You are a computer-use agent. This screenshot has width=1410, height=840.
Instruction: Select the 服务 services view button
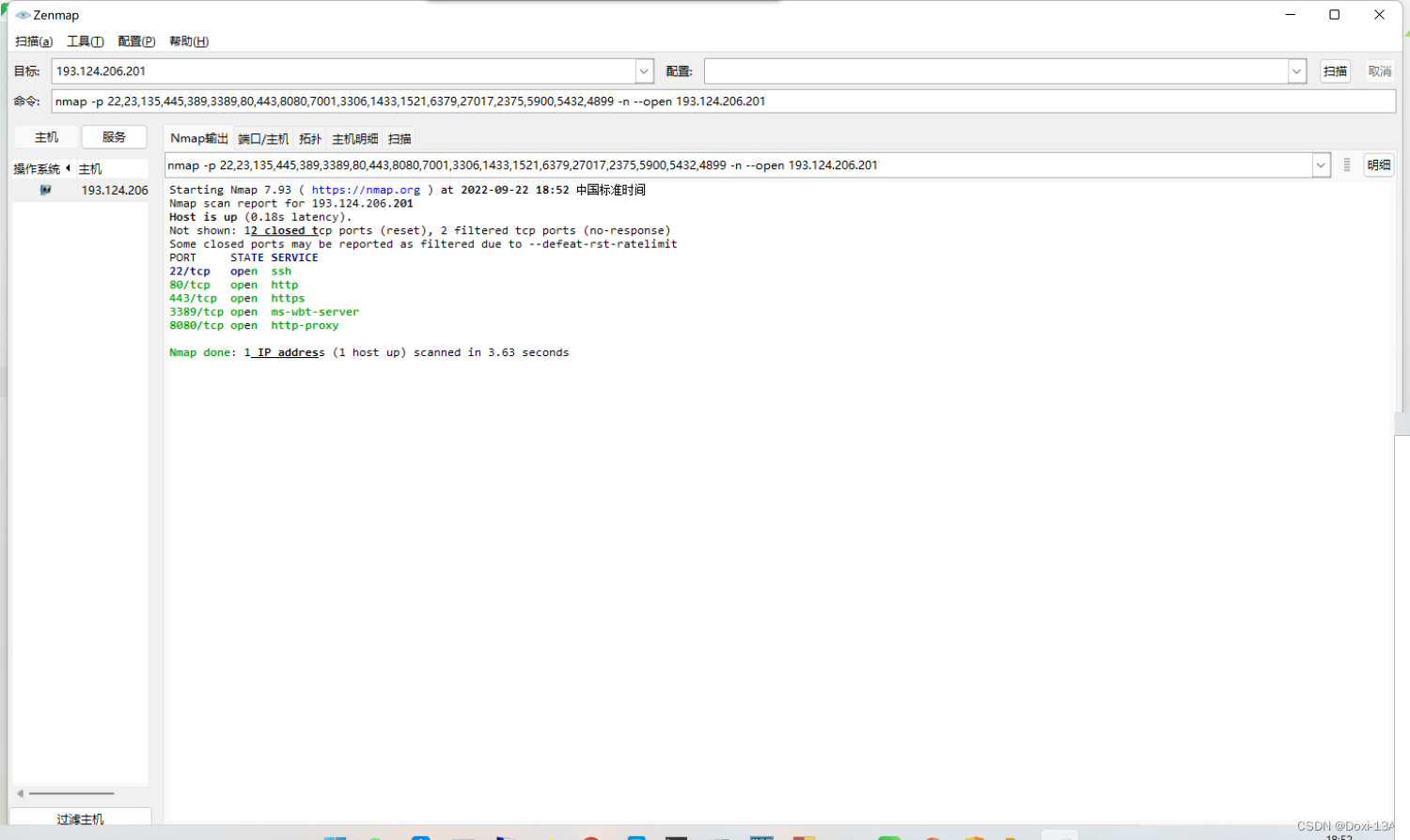click(114, 137)
